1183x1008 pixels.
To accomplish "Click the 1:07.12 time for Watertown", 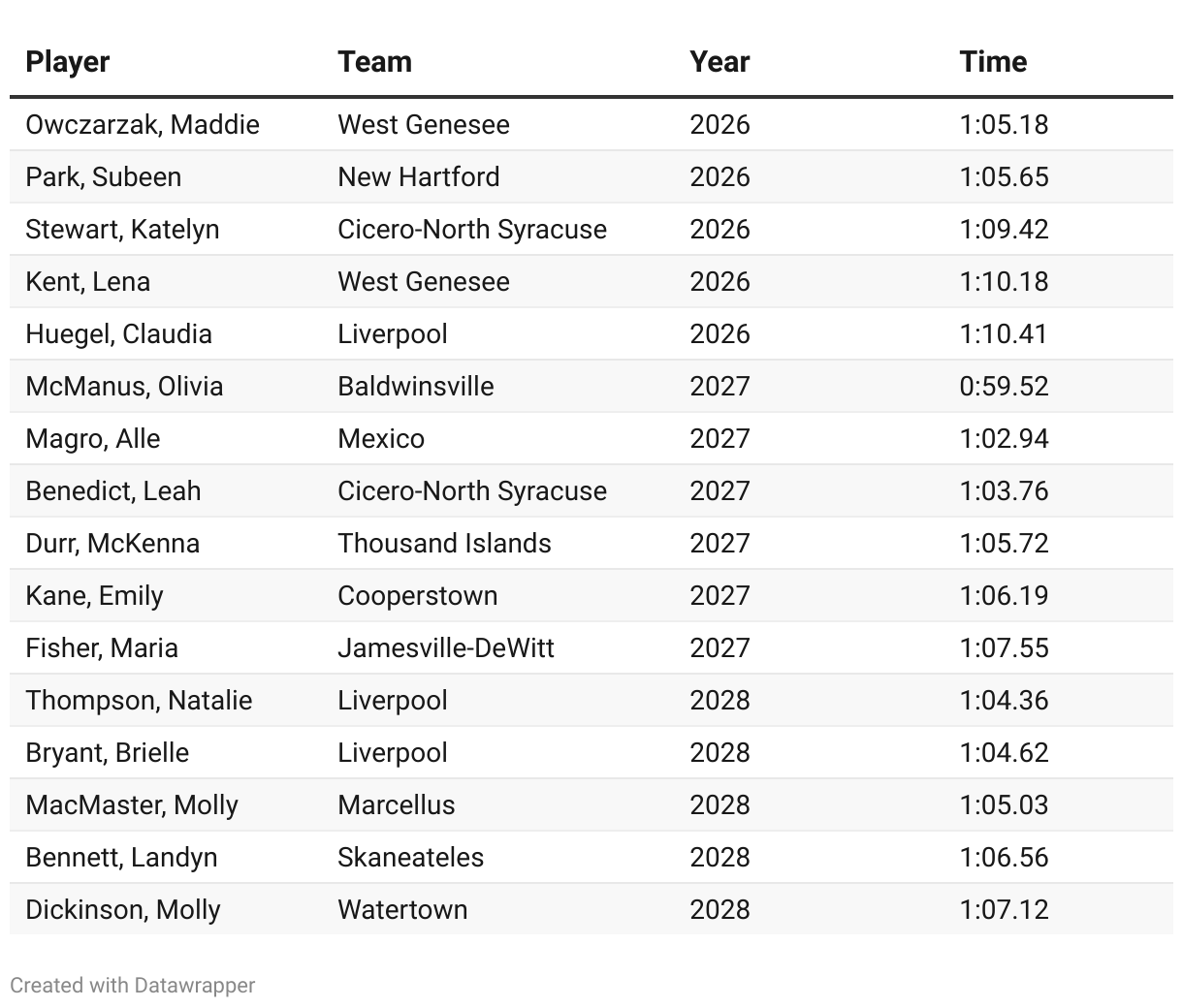I will tap(1004, 910).
